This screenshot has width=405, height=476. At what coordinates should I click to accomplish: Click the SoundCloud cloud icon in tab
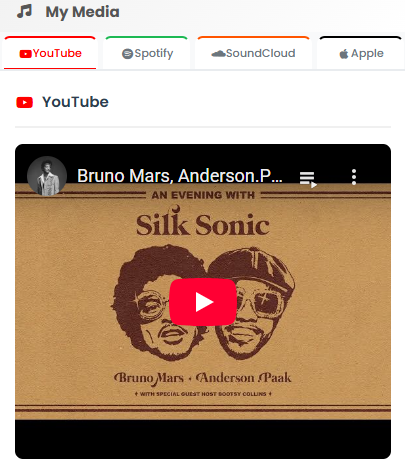(x=218, y=53)
